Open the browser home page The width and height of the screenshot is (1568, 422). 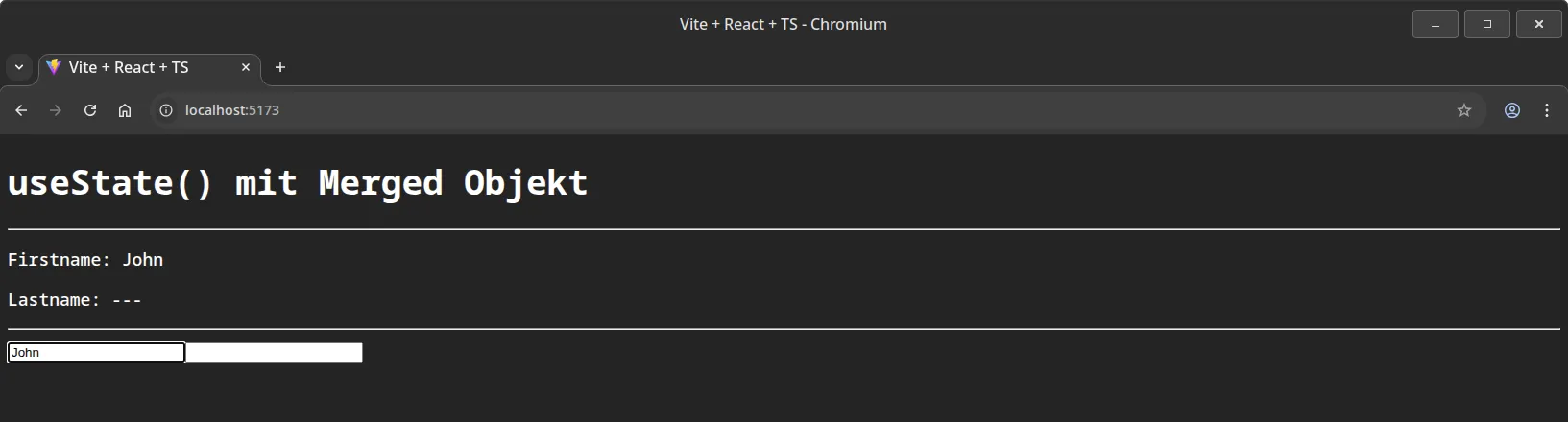(125, 110)
